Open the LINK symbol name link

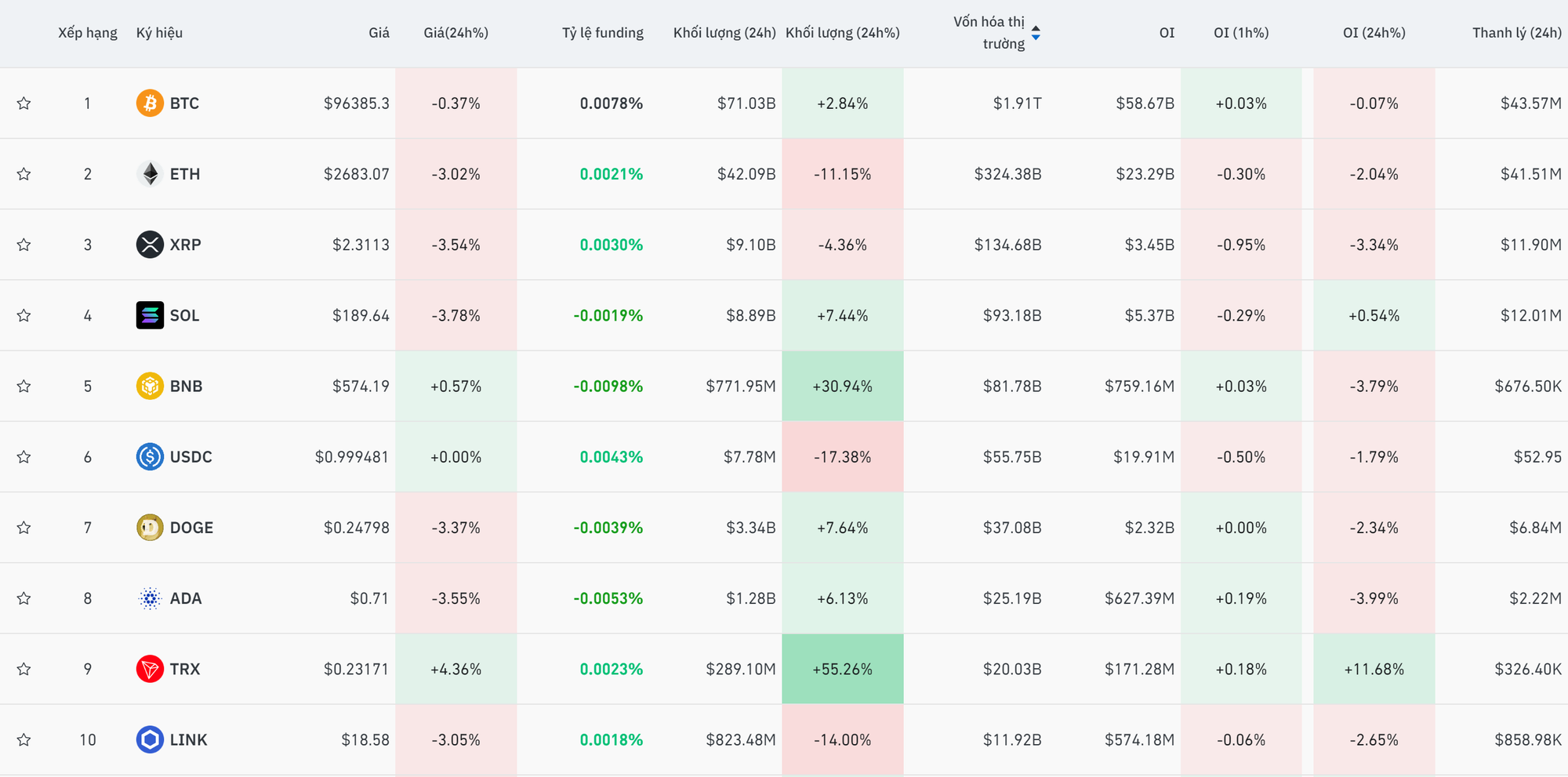[x=188, y=739]
